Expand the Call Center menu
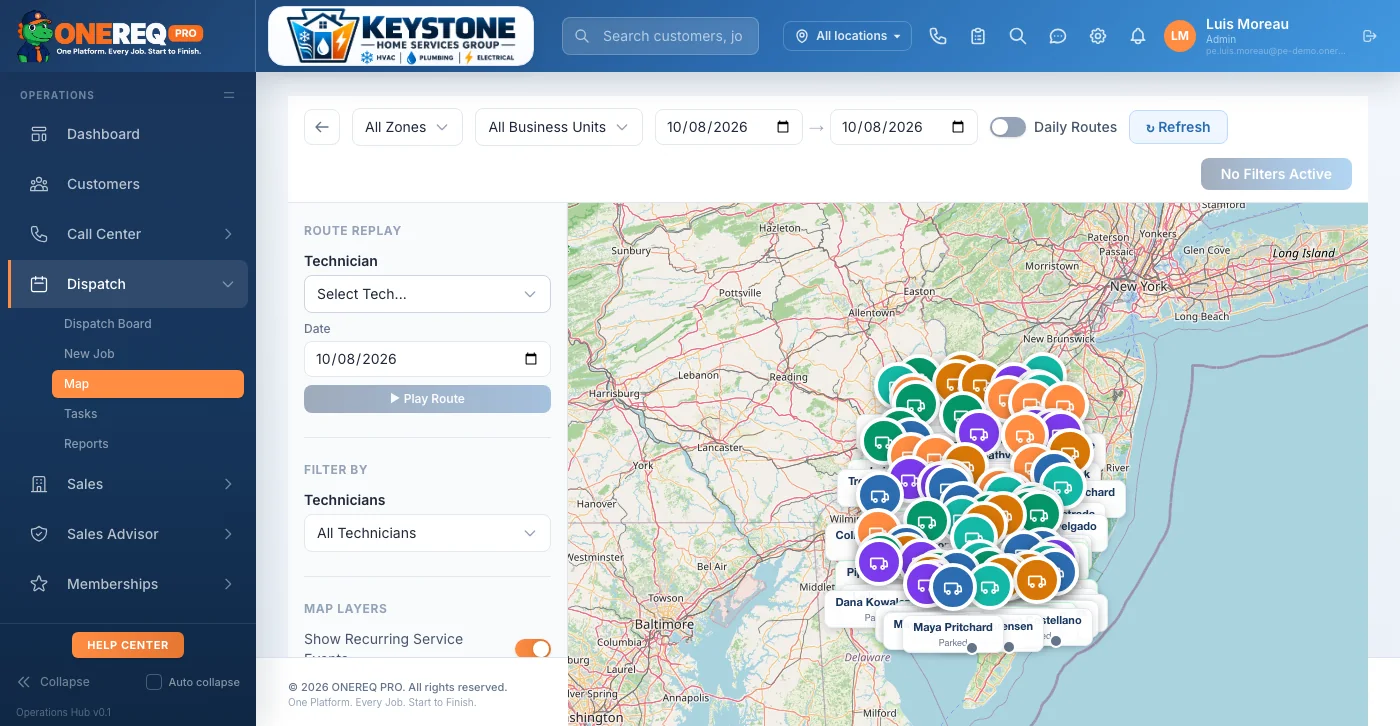The image size is (1400, 726). [128, 234]
